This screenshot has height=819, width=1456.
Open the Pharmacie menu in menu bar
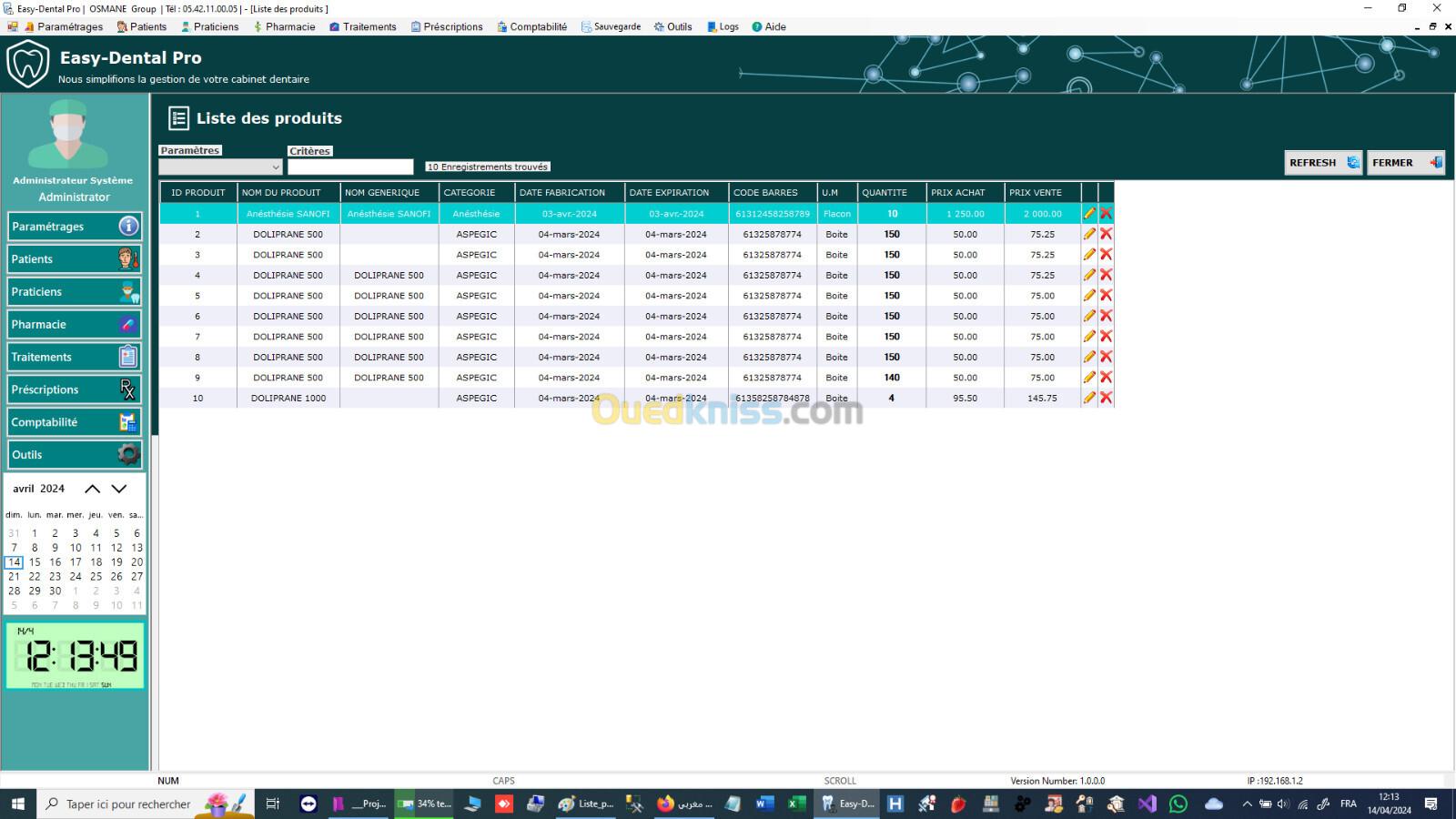click(284, 26)
